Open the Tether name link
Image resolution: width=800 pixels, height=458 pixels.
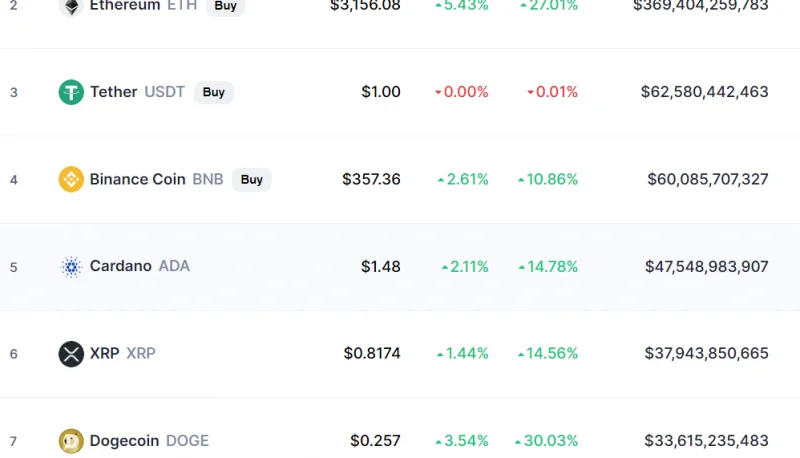113,92
